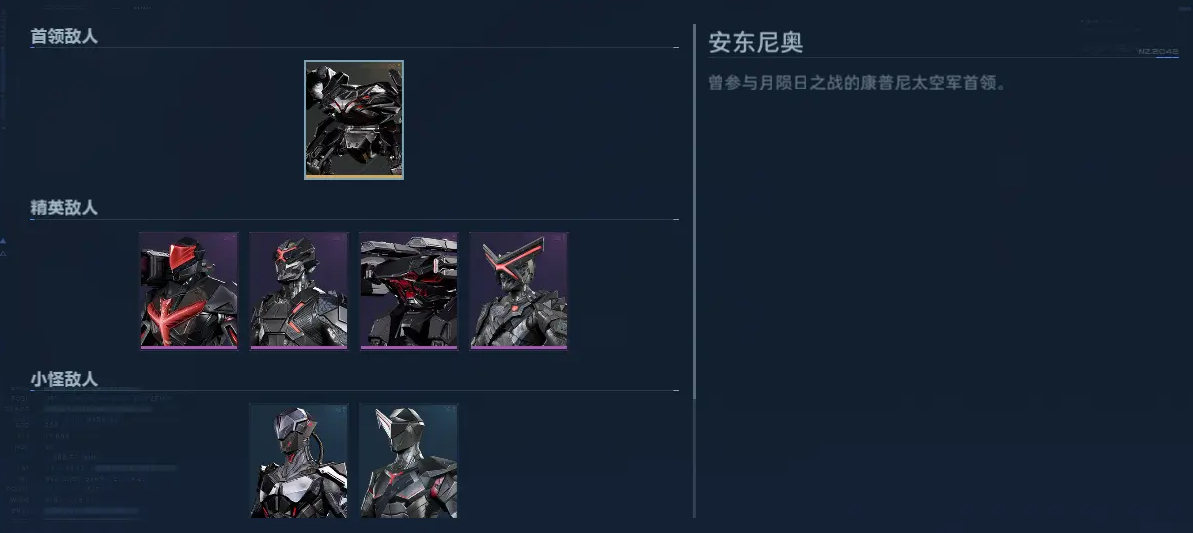The height and width of the screenshot is (533, 1193).
Task: Open the minion enemy with neck cables
Action: 298,461
